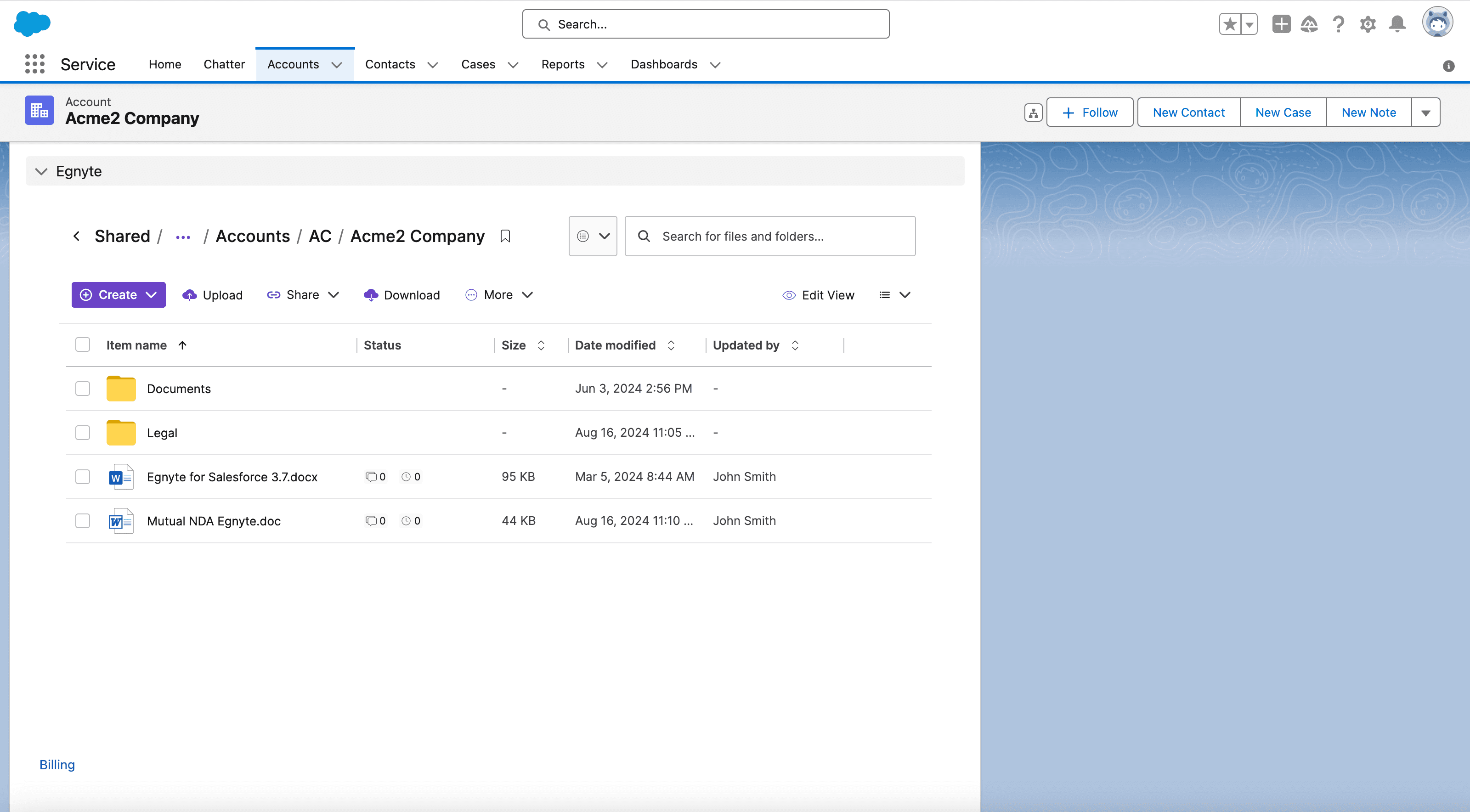
Task: Click the back arrow in Egnyte breadcrumb
Action: pyautogui.click(x=76, y=236)
